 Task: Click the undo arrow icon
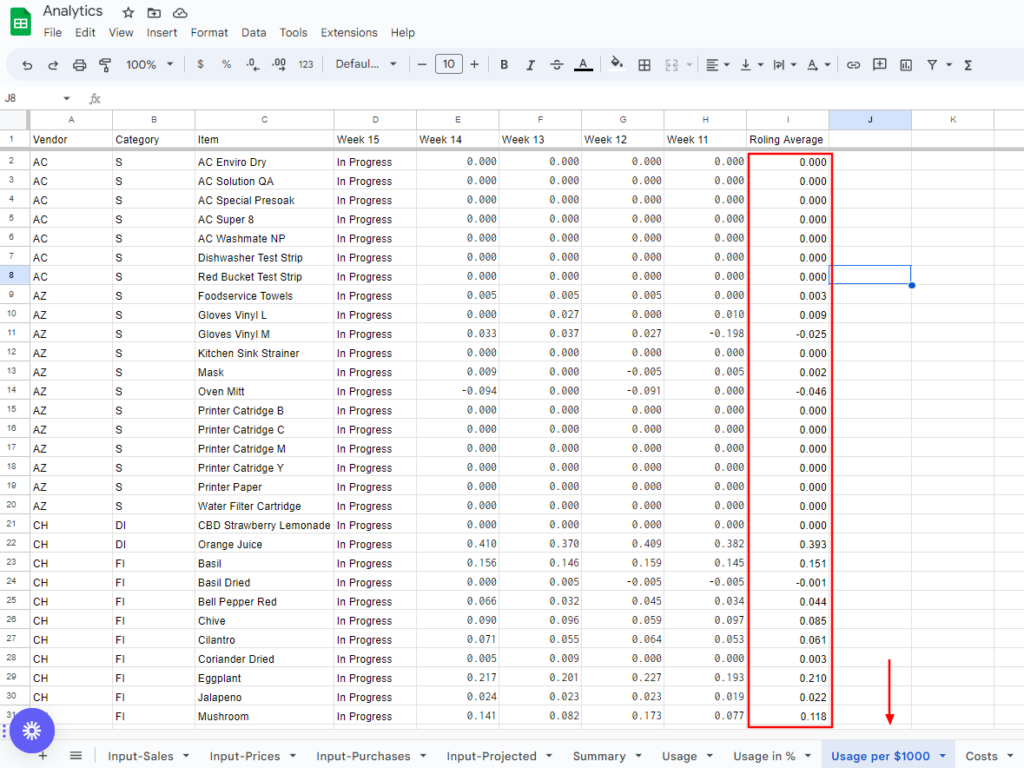pos(27,64)
